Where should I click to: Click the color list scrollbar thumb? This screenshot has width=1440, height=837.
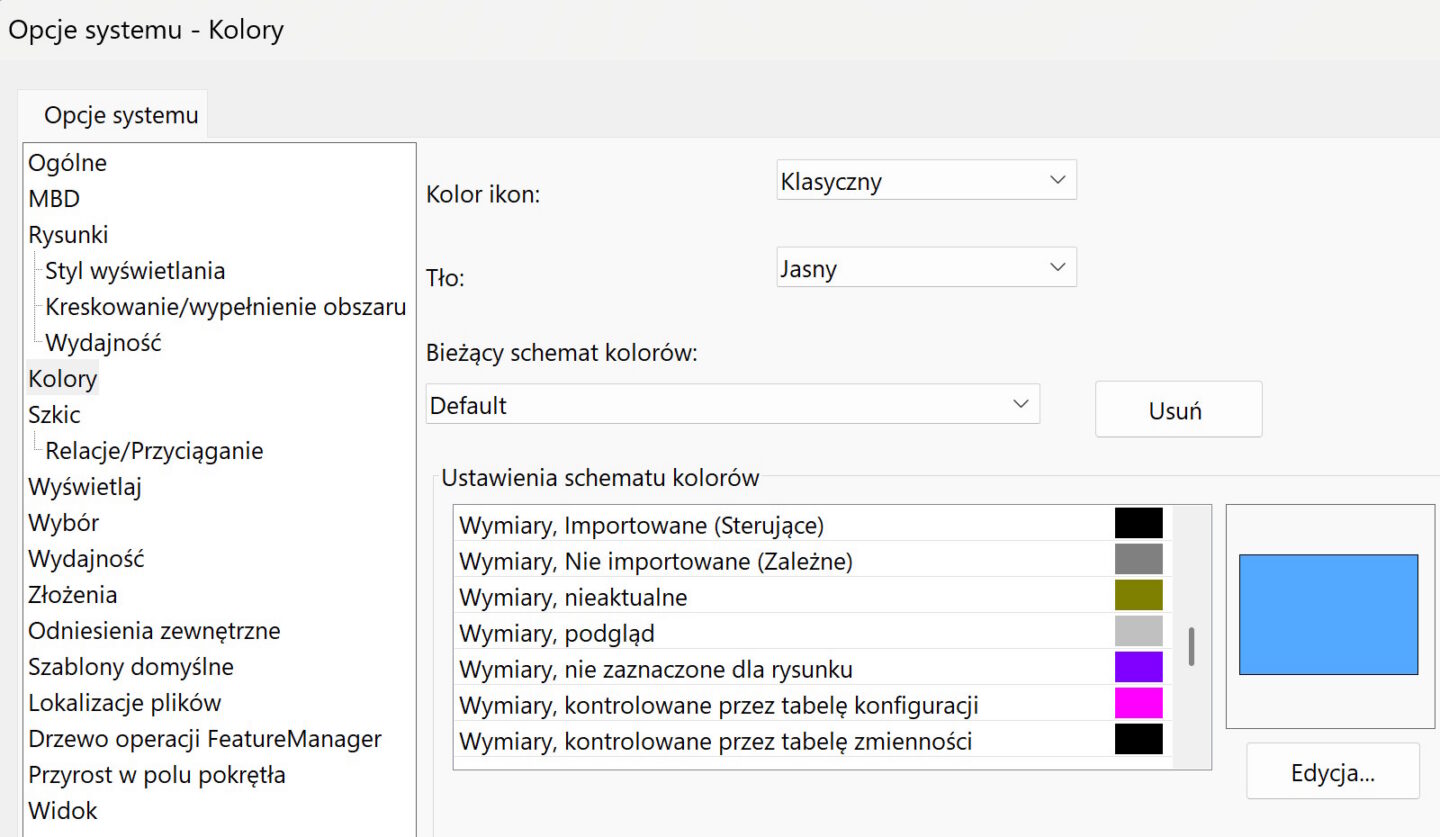pos(1191,647)
